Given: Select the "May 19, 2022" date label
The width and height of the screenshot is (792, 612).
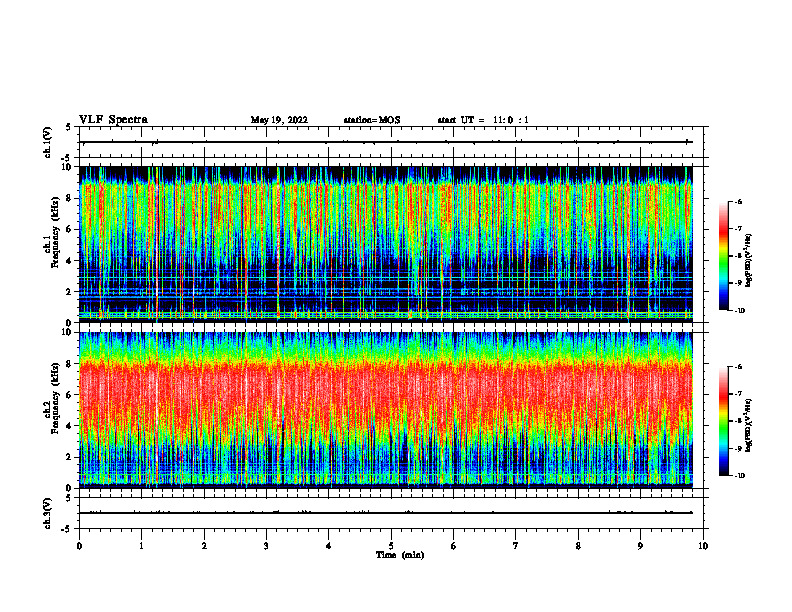Looking at the screenshot, I should (x=279, y=120).
